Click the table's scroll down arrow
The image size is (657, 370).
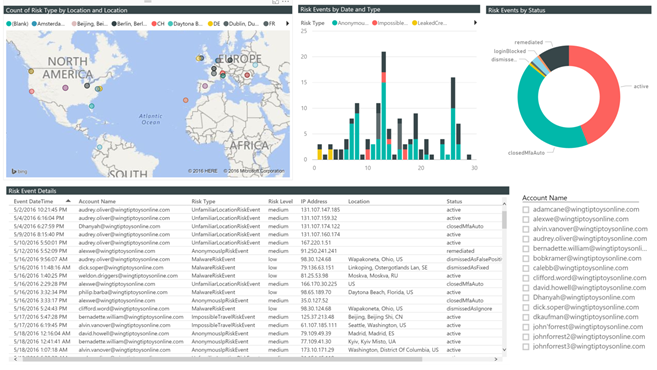(504, 350)
